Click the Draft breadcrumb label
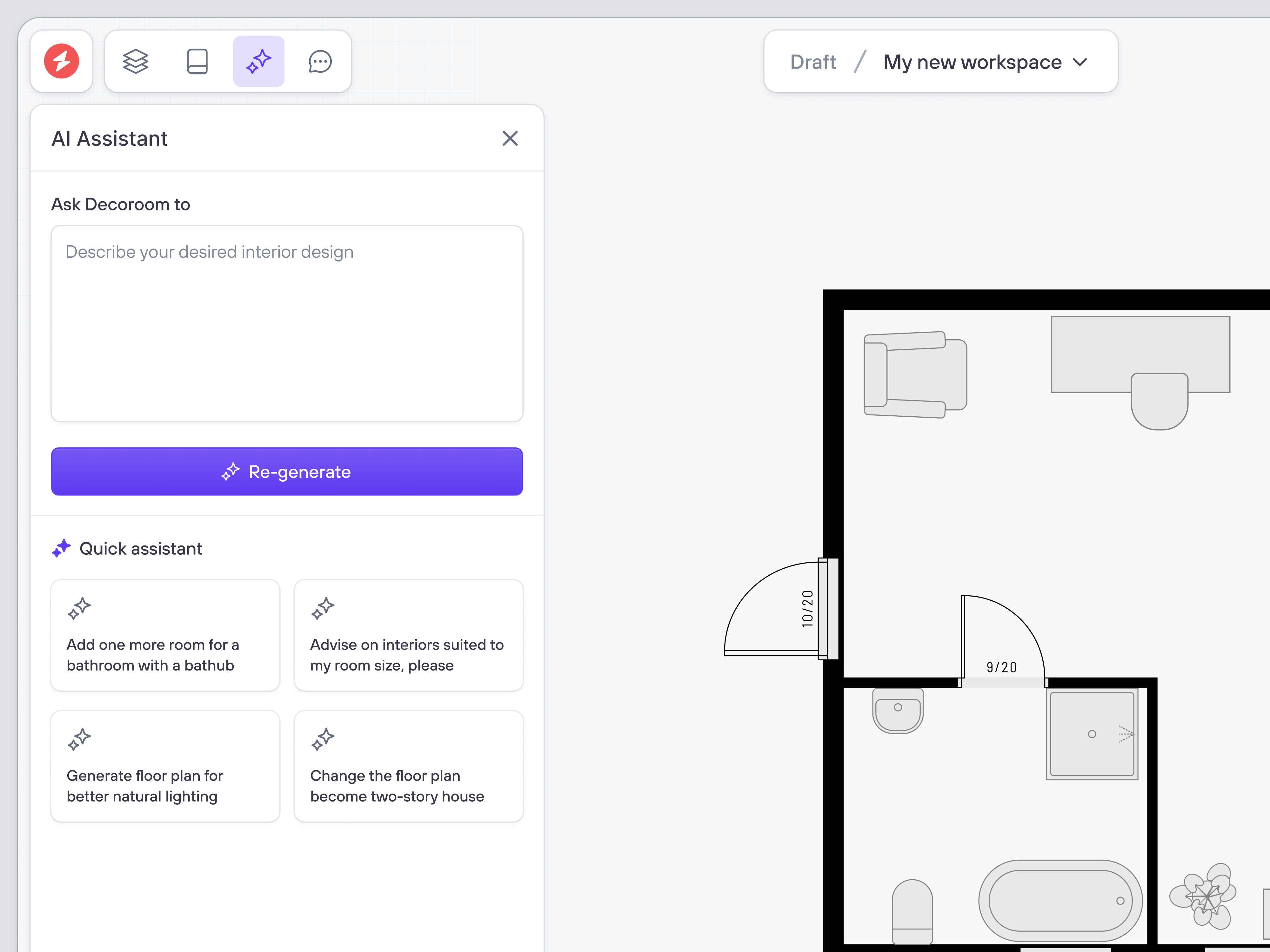 812,61
